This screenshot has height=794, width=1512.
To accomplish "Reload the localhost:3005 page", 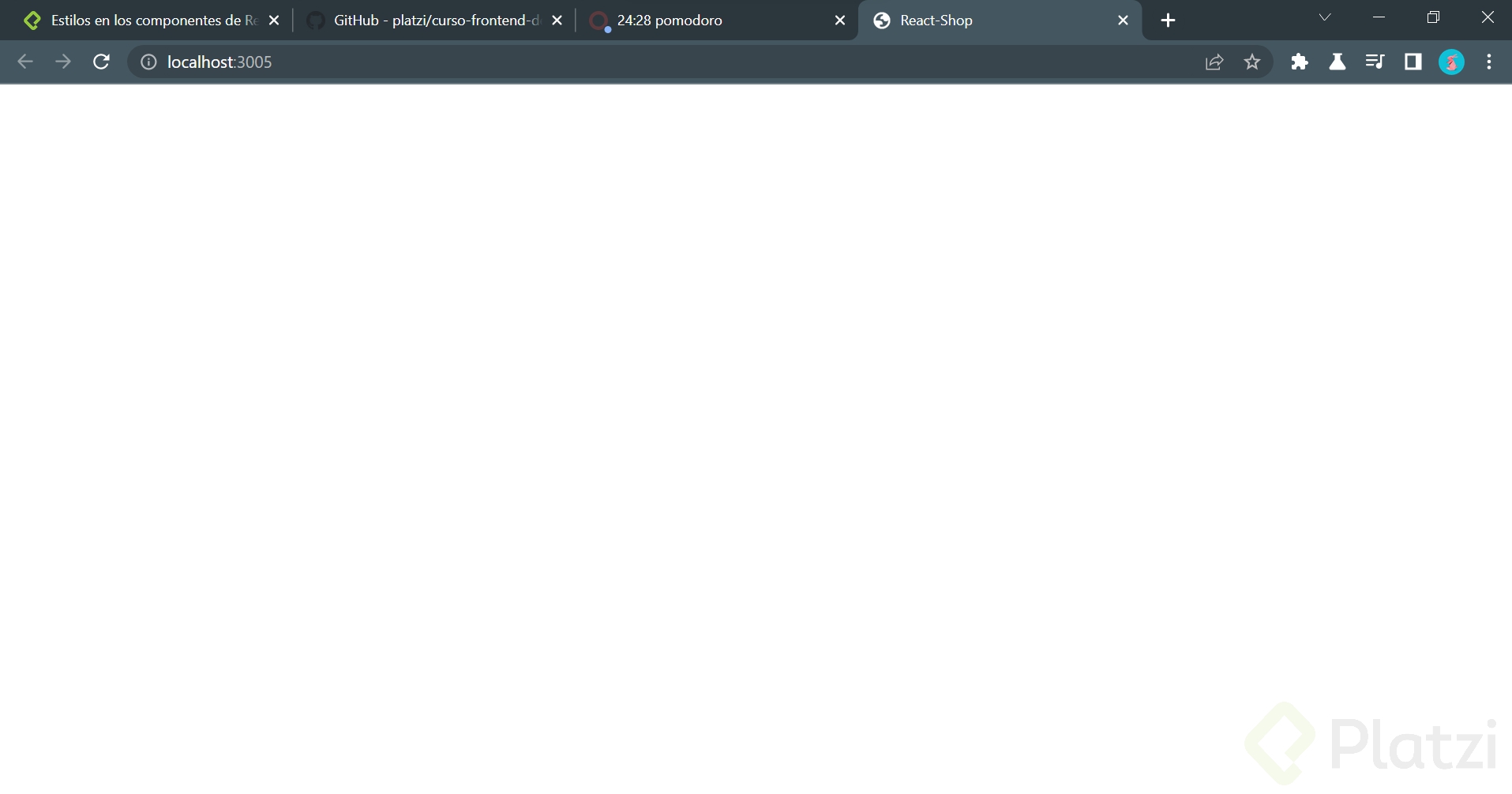I will (x=101, y=62).
